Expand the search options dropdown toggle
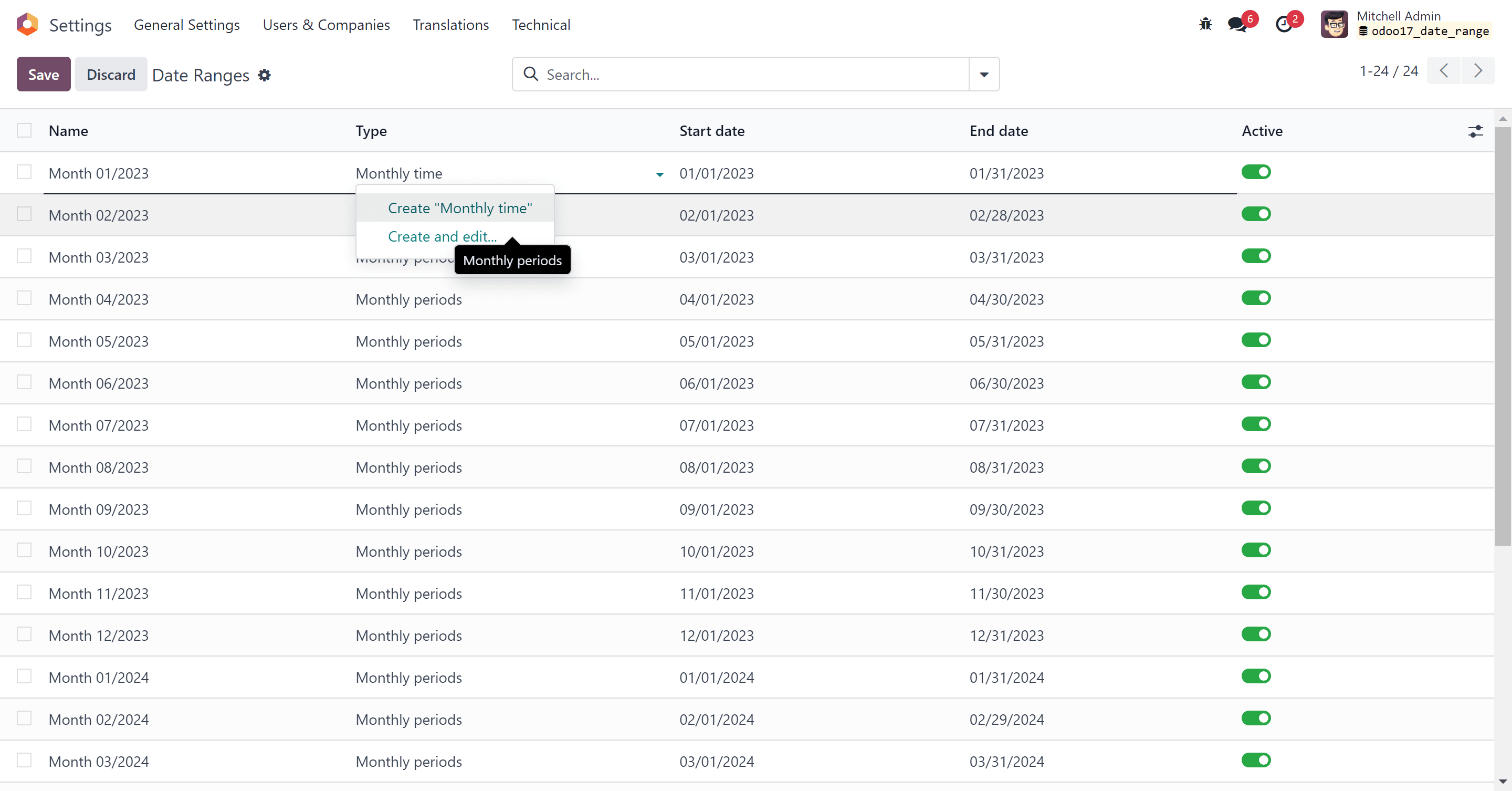1512x791 pixels. click(x=984, y=75)
